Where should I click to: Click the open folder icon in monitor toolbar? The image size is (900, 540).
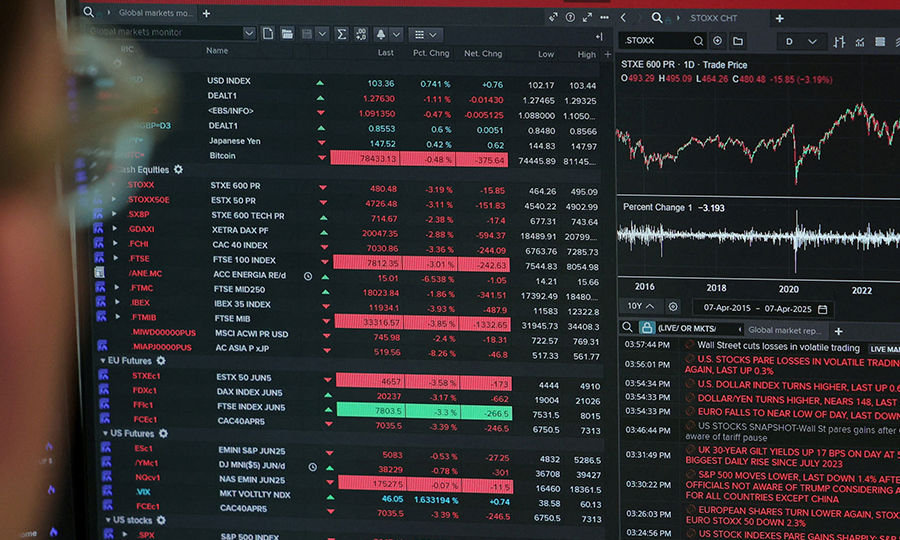coord(287,34)
